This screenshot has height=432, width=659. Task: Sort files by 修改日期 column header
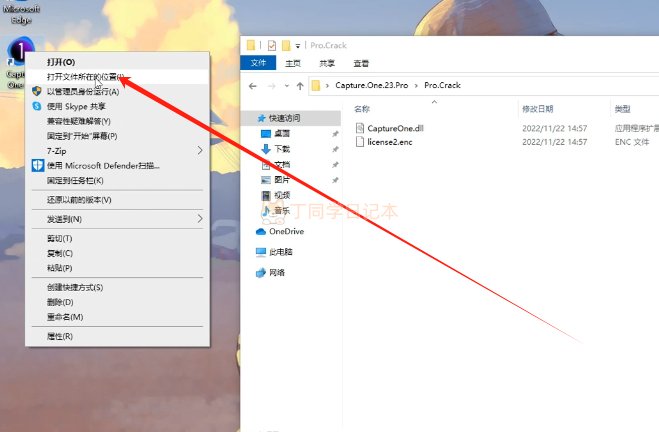coord(538,109)
